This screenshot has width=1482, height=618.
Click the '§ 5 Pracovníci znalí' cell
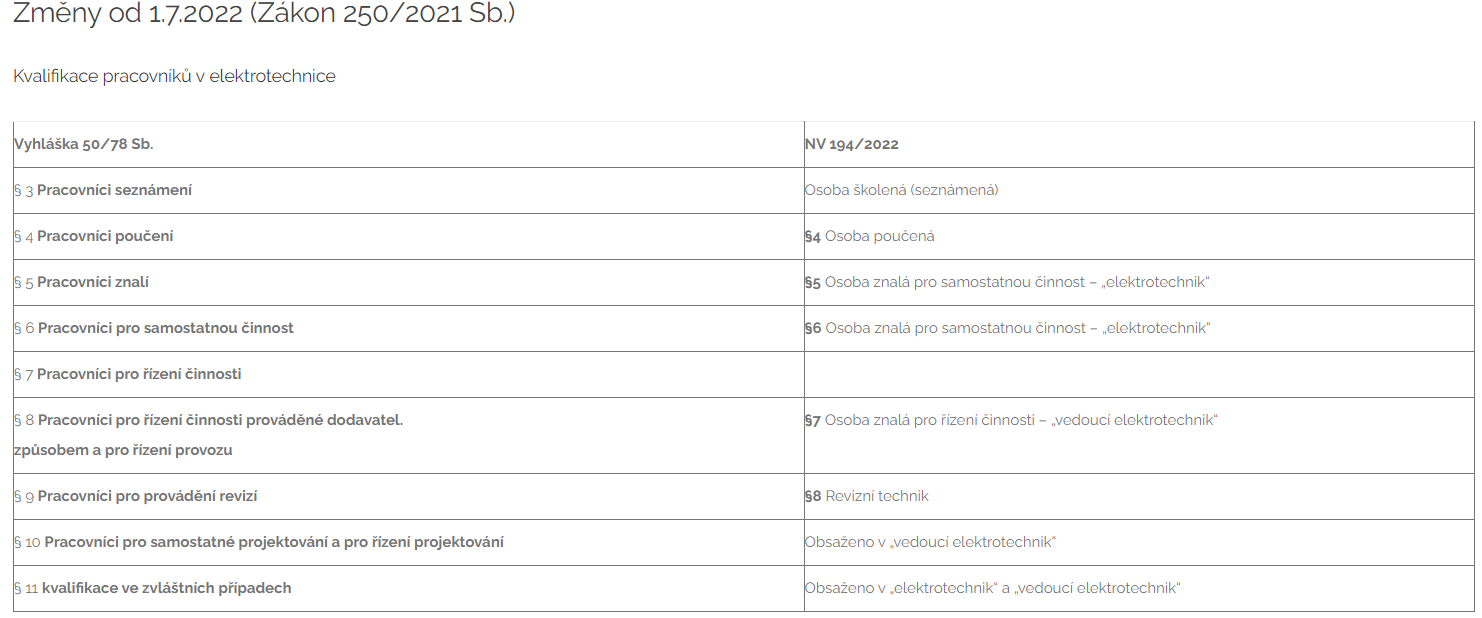(x=82, y=282)
